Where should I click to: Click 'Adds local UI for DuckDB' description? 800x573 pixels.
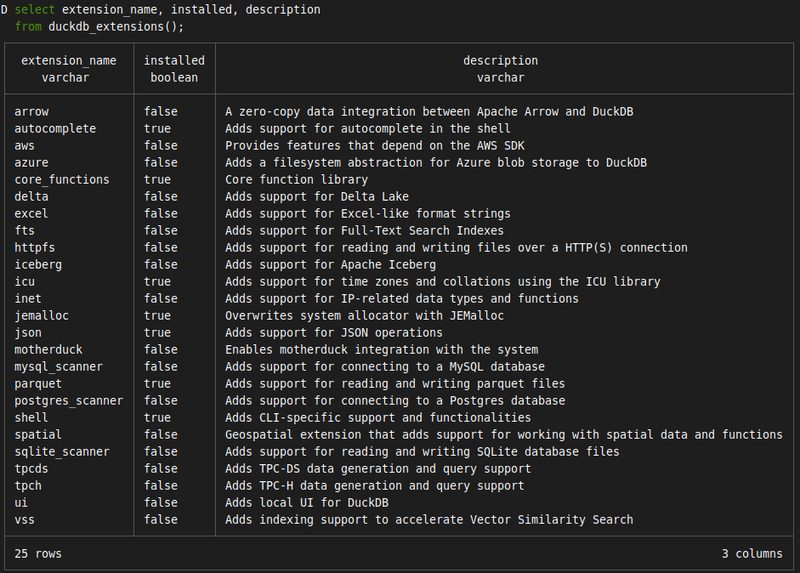[x=307, y=503]
